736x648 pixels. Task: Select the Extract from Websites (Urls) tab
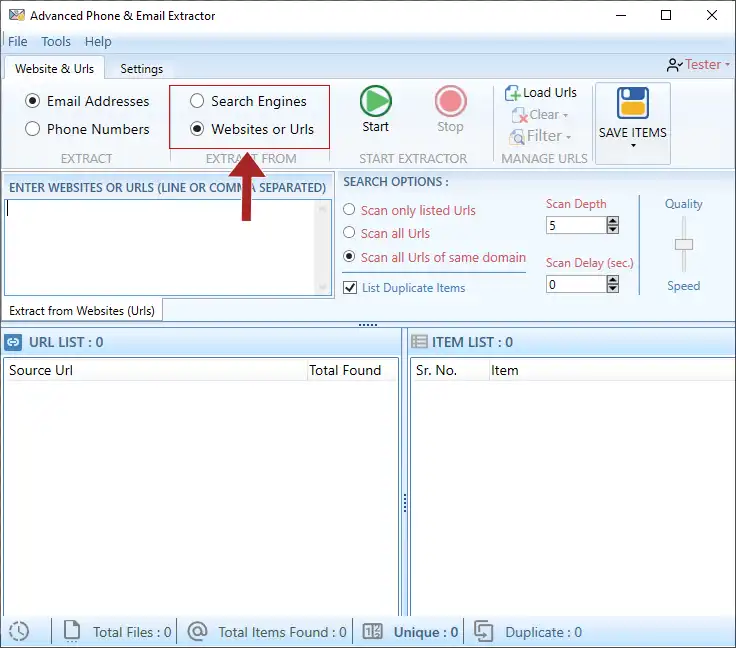pos(82,311)
